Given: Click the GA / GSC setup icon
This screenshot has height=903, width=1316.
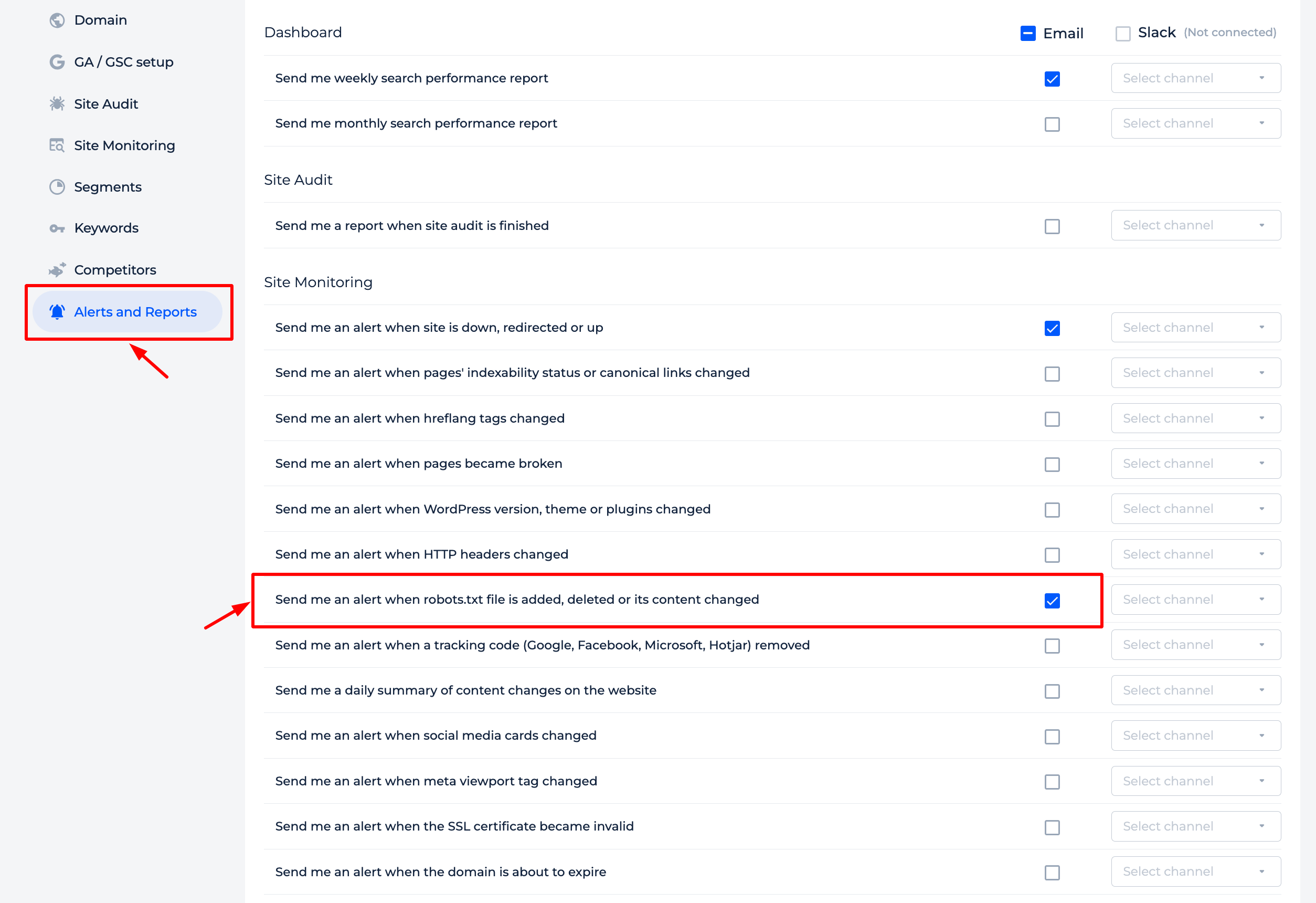Looking at the screenshot, I should tap(57, 62).
